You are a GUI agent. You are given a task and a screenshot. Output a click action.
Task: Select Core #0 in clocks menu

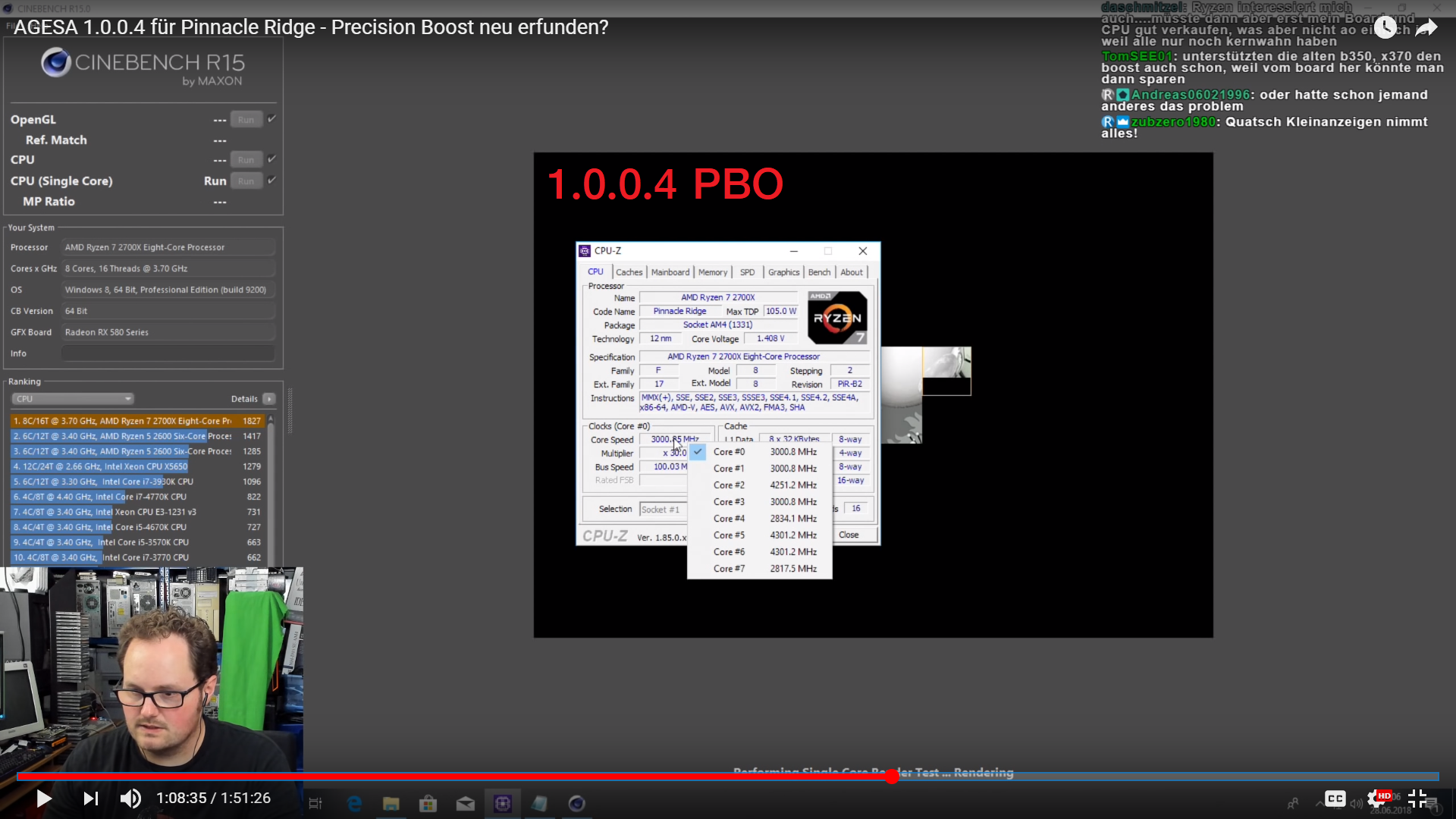tap(760, 452)
